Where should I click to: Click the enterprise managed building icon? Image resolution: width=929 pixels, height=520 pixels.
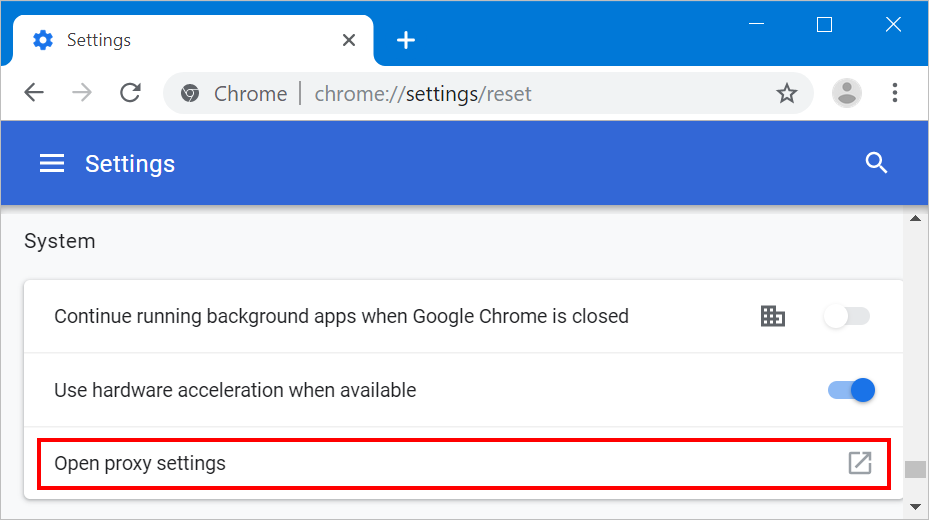tap(773, 316)
